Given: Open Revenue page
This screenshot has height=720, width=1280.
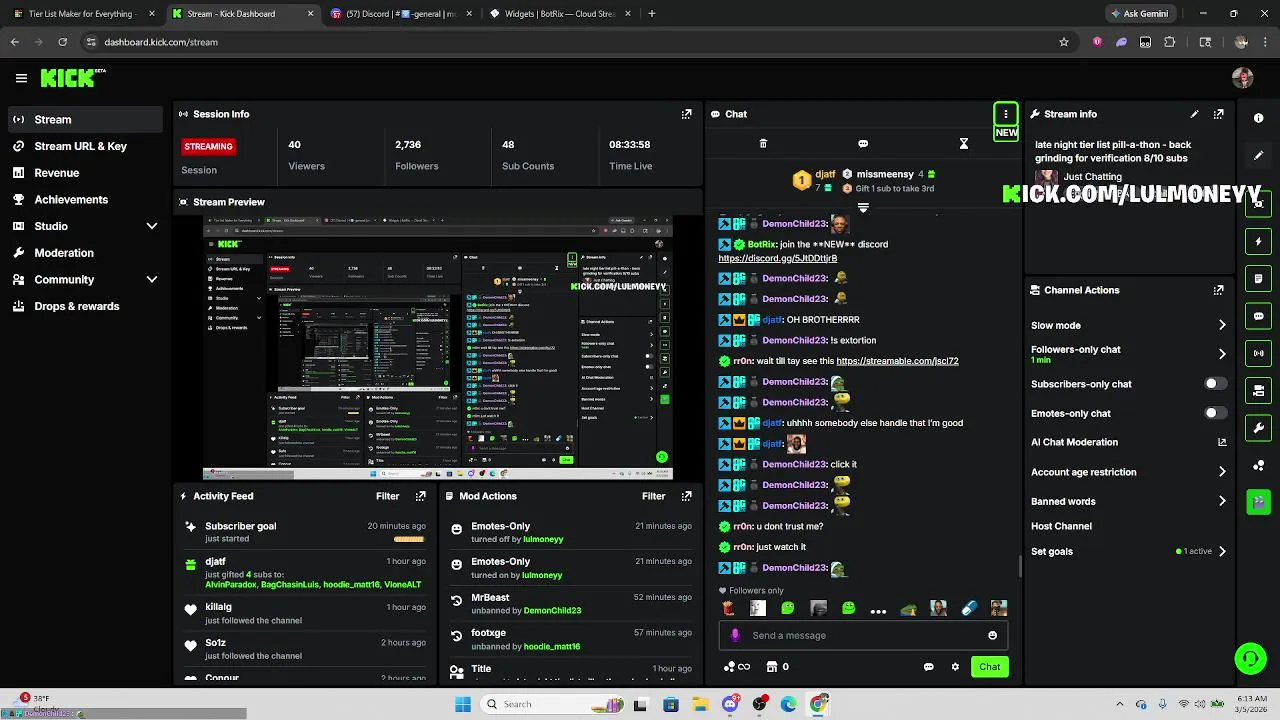Looking at the screenshot, I should point(85,173).
